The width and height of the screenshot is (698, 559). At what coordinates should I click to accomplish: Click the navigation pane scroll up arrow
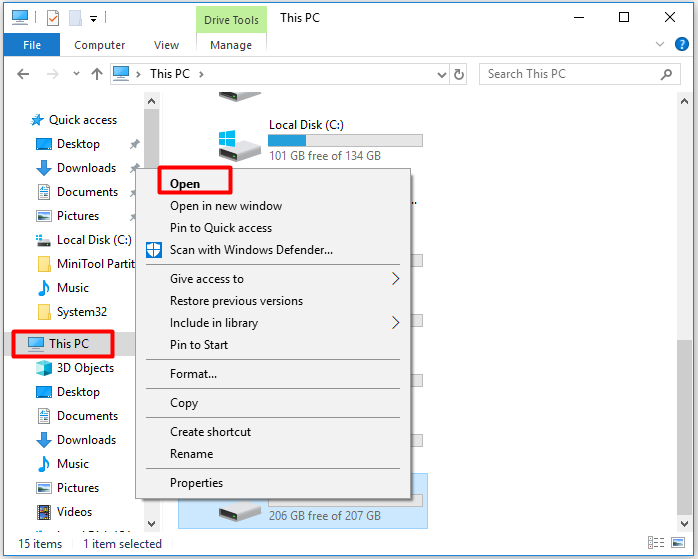pos(151,101)
